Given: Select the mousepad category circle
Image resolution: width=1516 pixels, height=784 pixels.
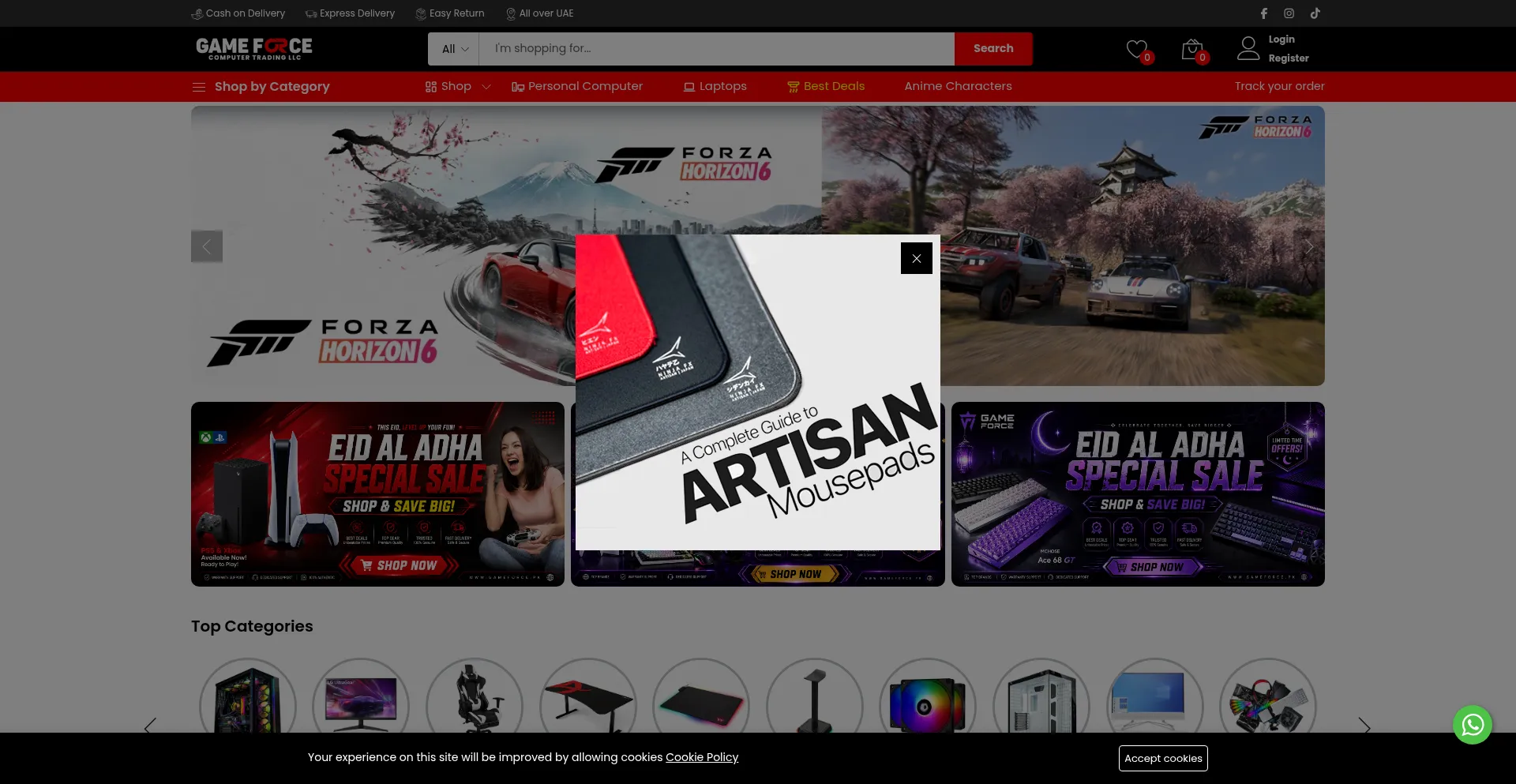Looking at the screenshot, I should click(x=701, y=696).
